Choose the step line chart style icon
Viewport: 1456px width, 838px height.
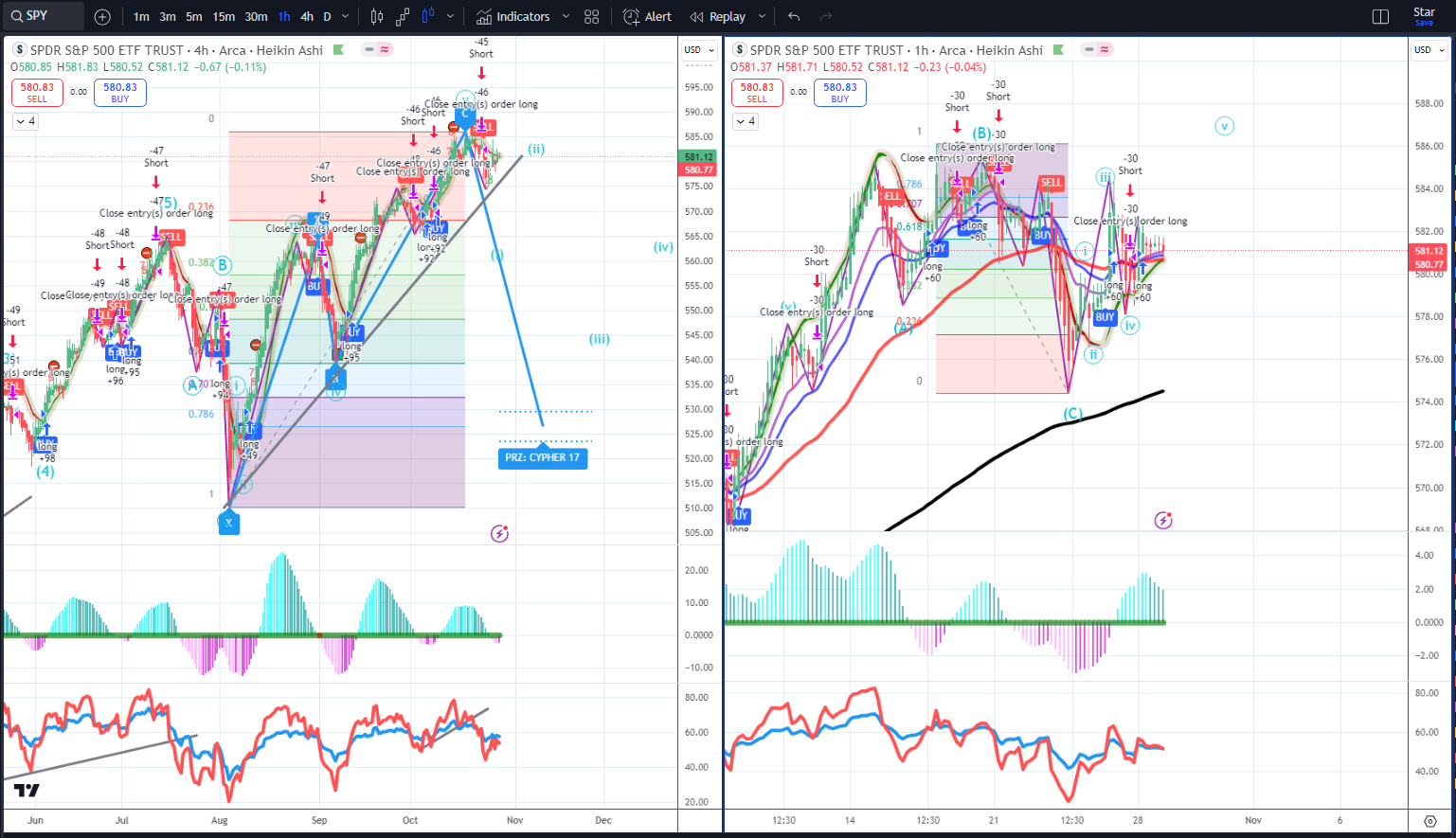(x=403, y=16)
